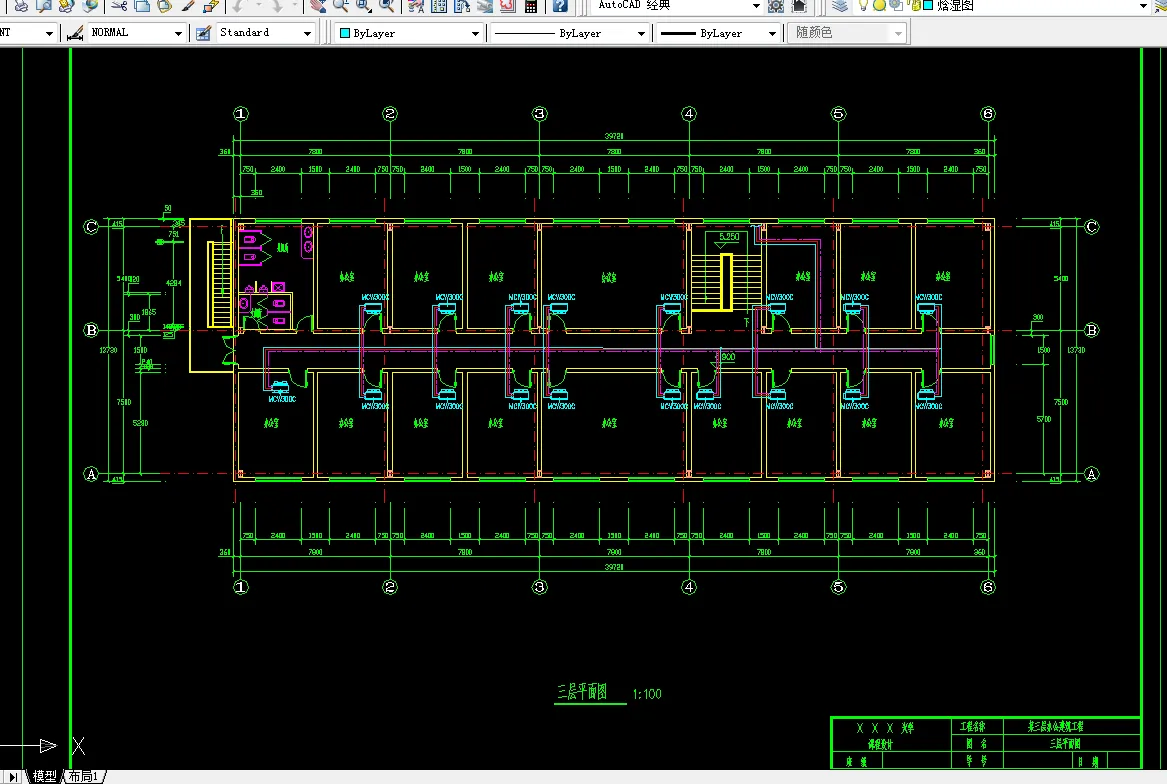1167x784 pixels.
Task: Toggle the layer freeze sun icon
Action: click(x=879, y=5)
